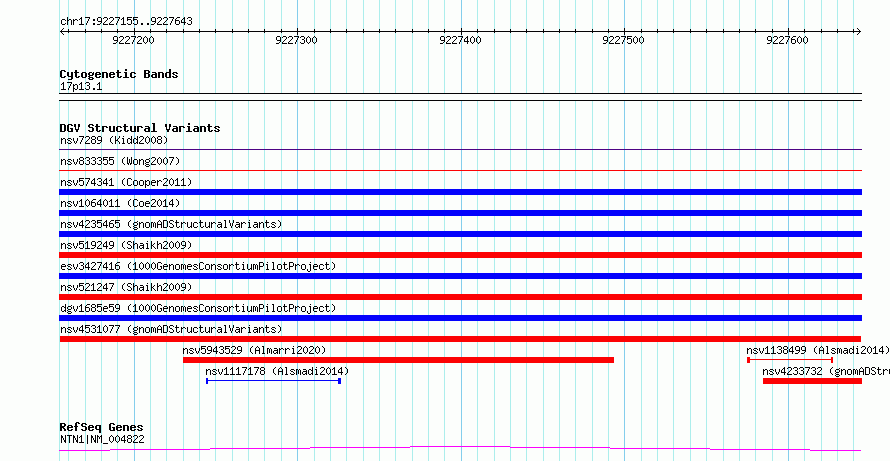Click the 9227500 ruler tick label

click(623, 40)
